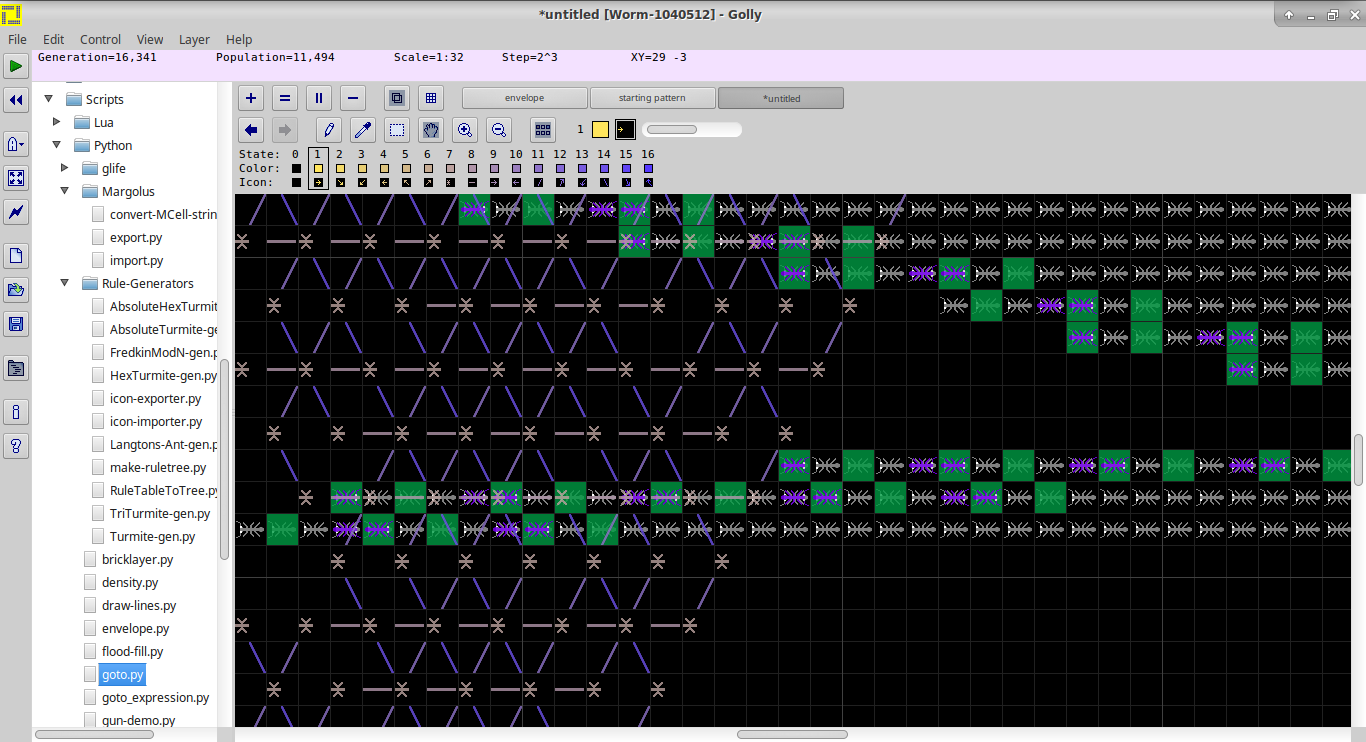Image resolution: width=1366 pixels, height=742 pixels.
Task: Toggle the all-states grid button
Action: point(543,130)
